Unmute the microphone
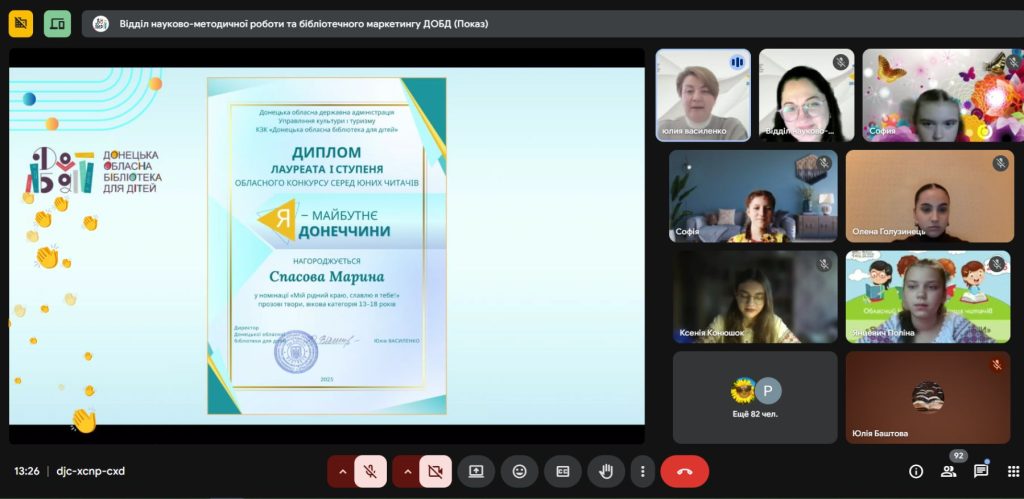The image size is (1024, 499). (x=370, y=471)
